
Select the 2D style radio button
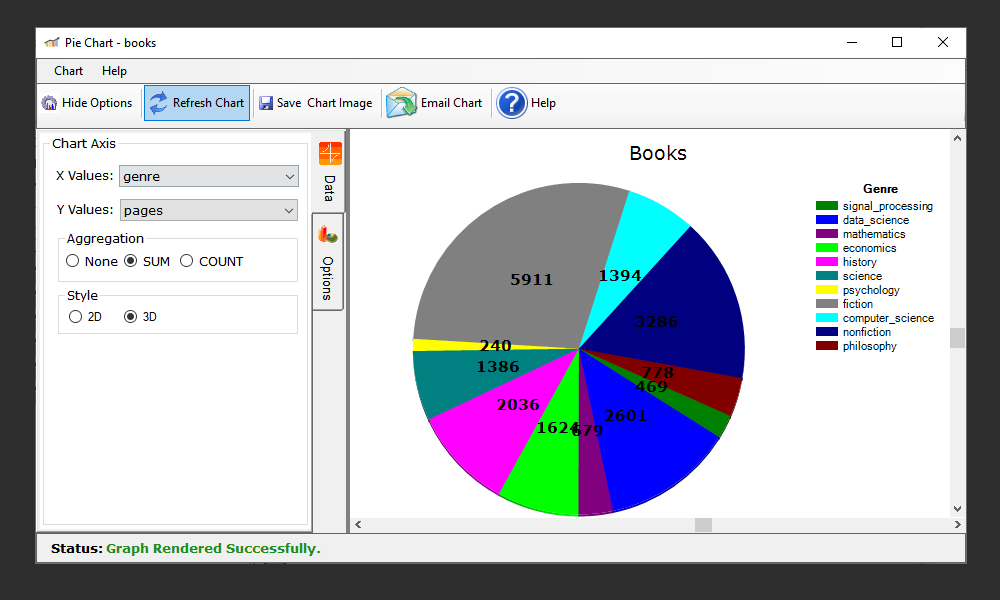75,316
